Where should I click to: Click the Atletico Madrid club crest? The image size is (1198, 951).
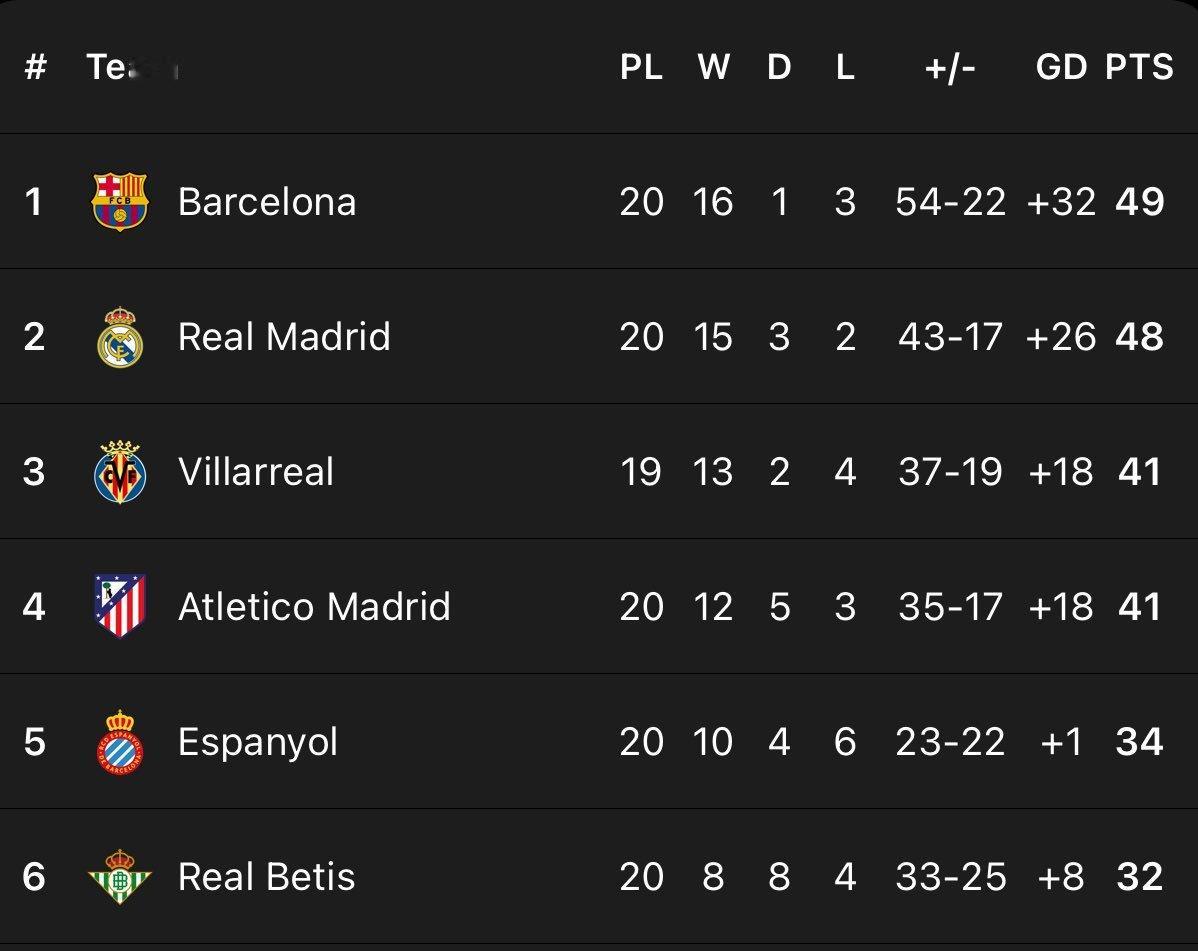tap(120, 607)
